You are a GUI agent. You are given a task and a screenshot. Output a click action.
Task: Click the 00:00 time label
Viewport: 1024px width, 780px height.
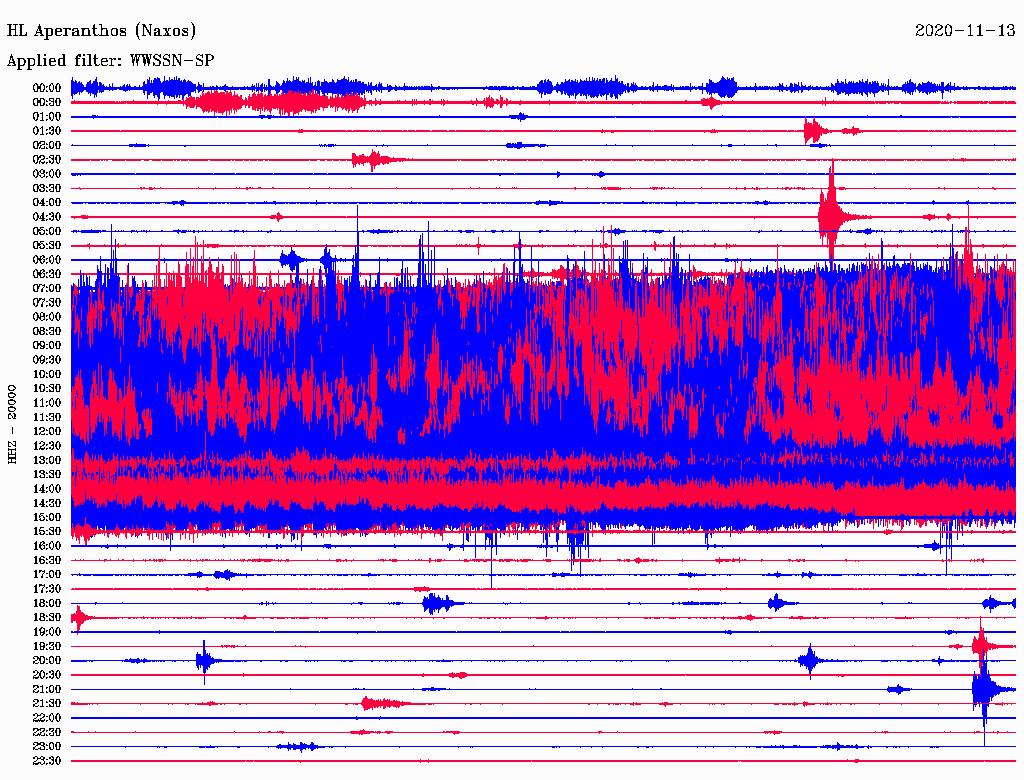(x=47, y=88)
